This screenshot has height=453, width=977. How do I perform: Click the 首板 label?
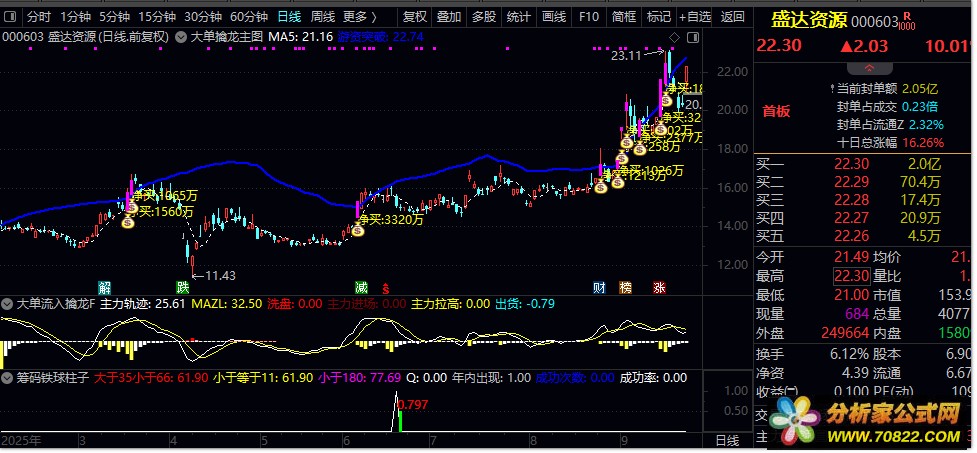coord(776,111)
